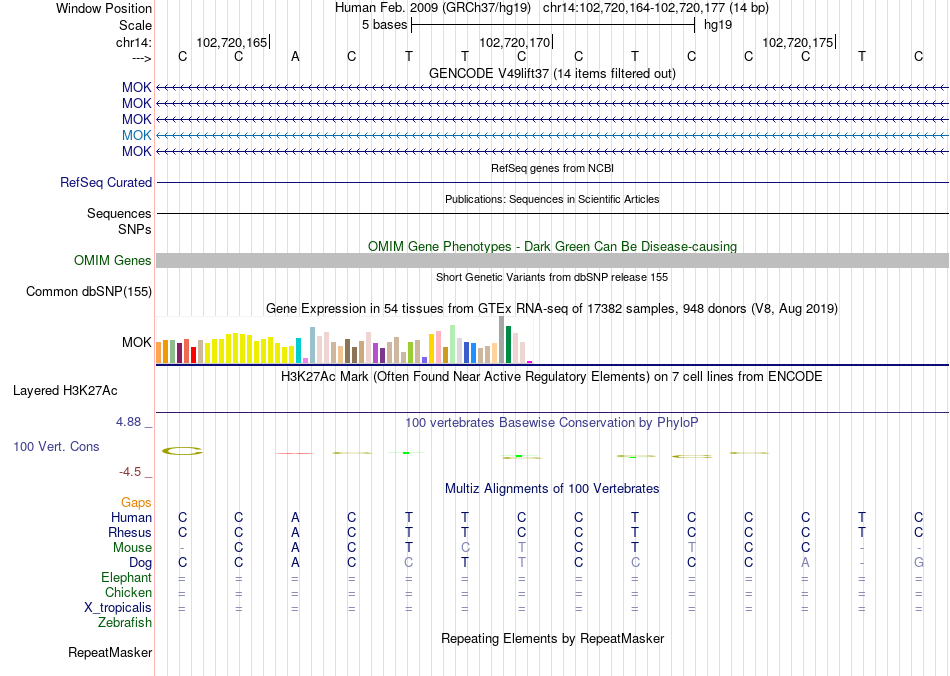Open Publications: Sequences in Scientific Articles title
This screenshot has height=676, width=950.
coord(552,199)
